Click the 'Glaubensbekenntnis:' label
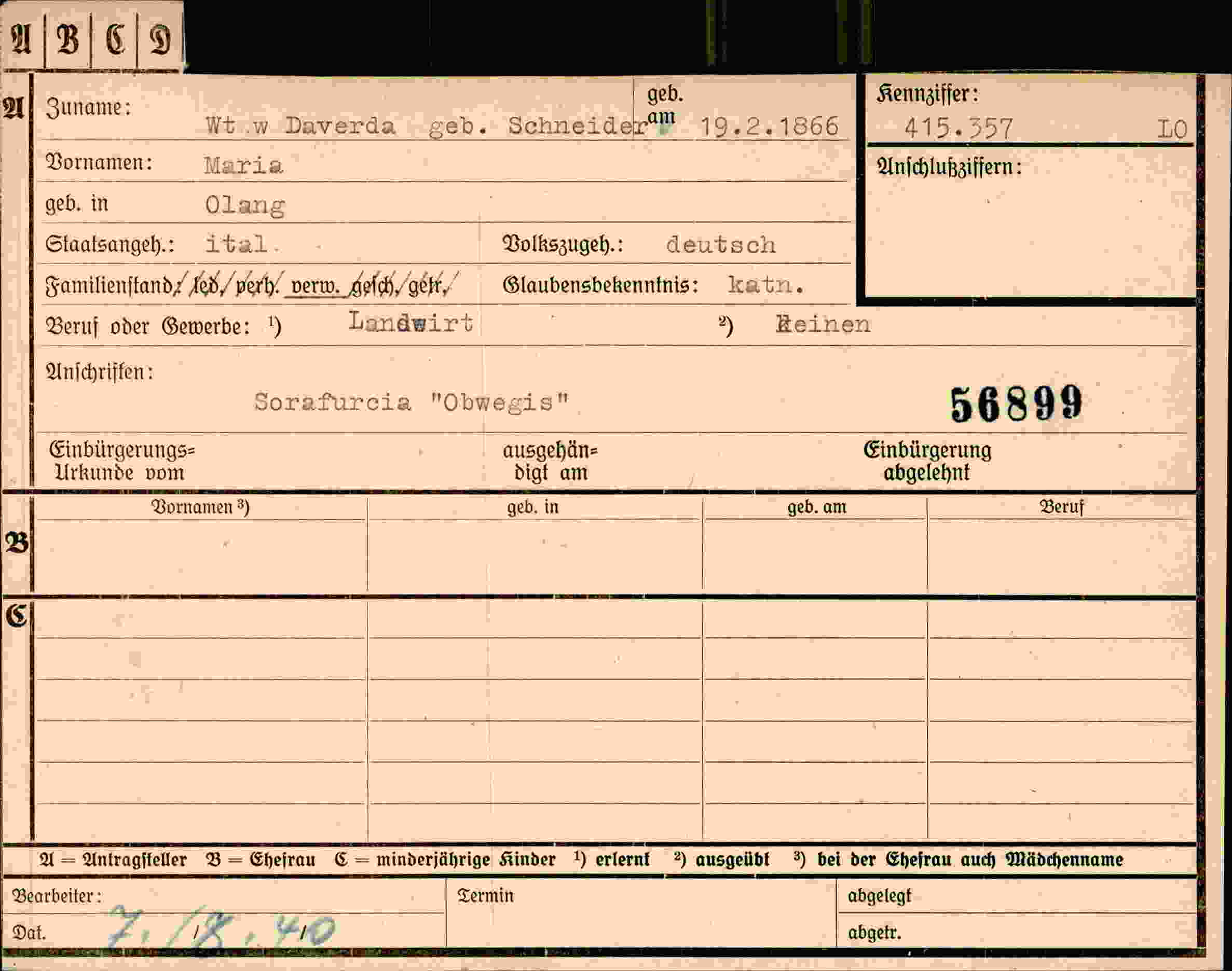Image resolution: width=1232 pixels, height=971 pixels. [x=600, y=285]
